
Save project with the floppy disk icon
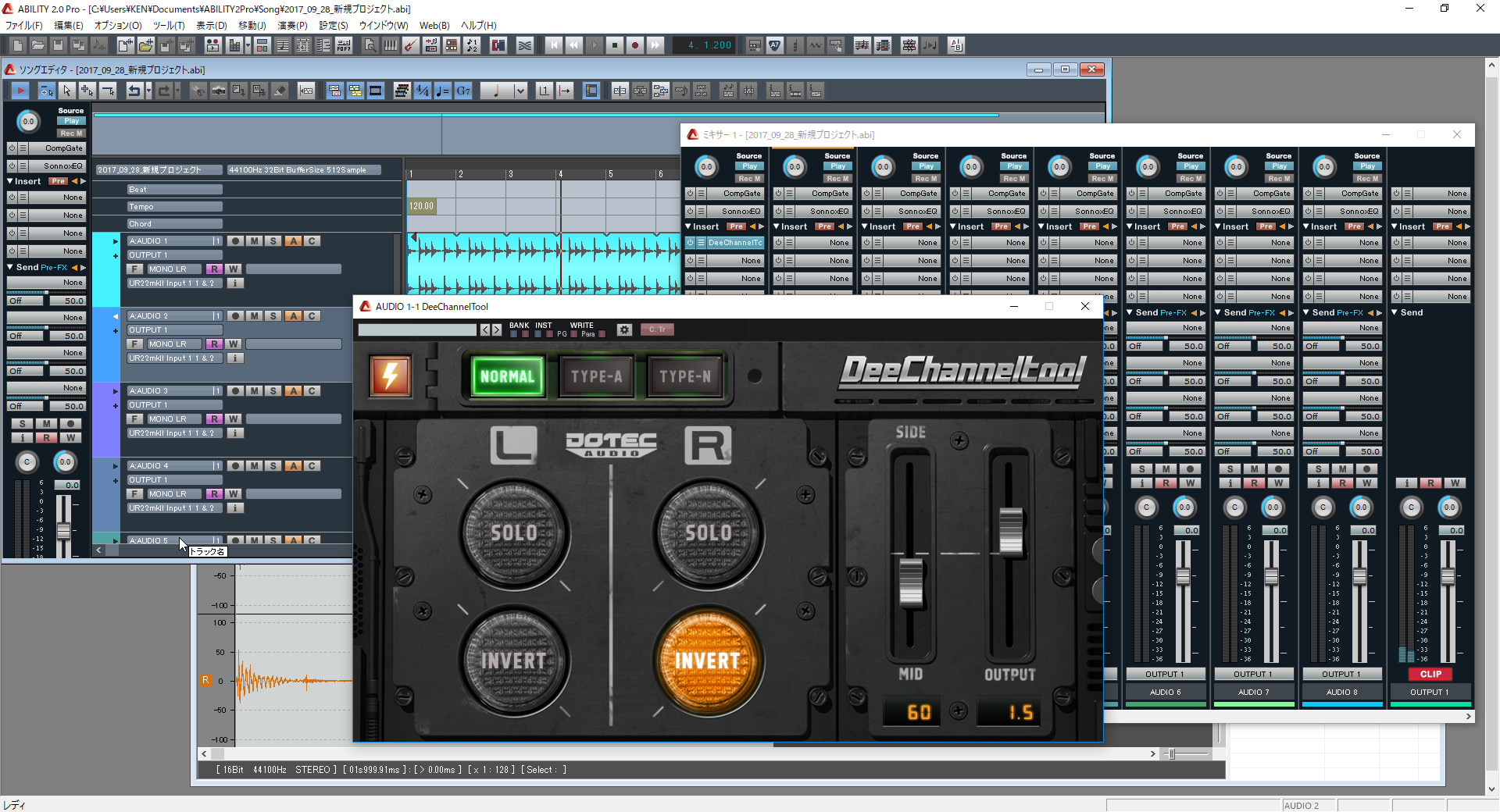[58, 45]
